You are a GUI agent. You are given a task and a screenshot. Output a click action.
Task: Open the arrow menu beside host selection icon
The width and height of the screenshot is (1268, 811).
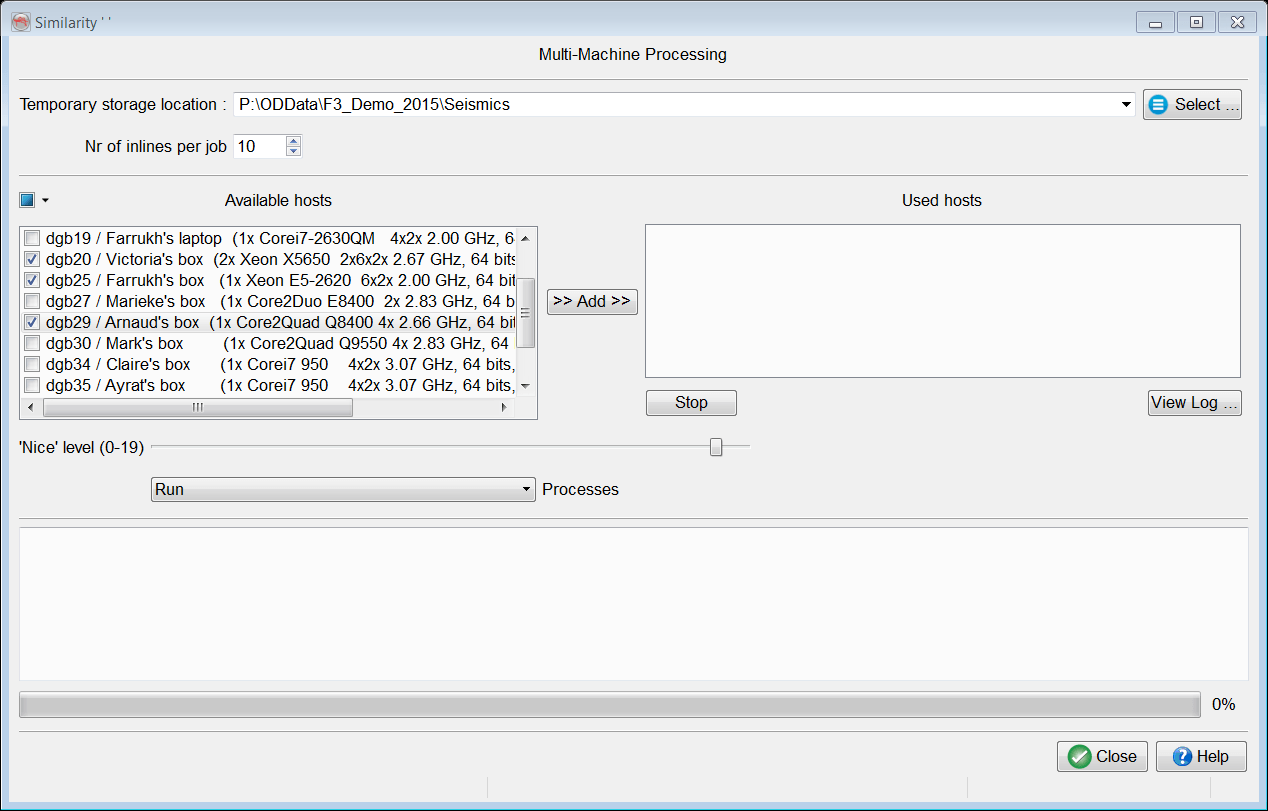click(46, 201)
